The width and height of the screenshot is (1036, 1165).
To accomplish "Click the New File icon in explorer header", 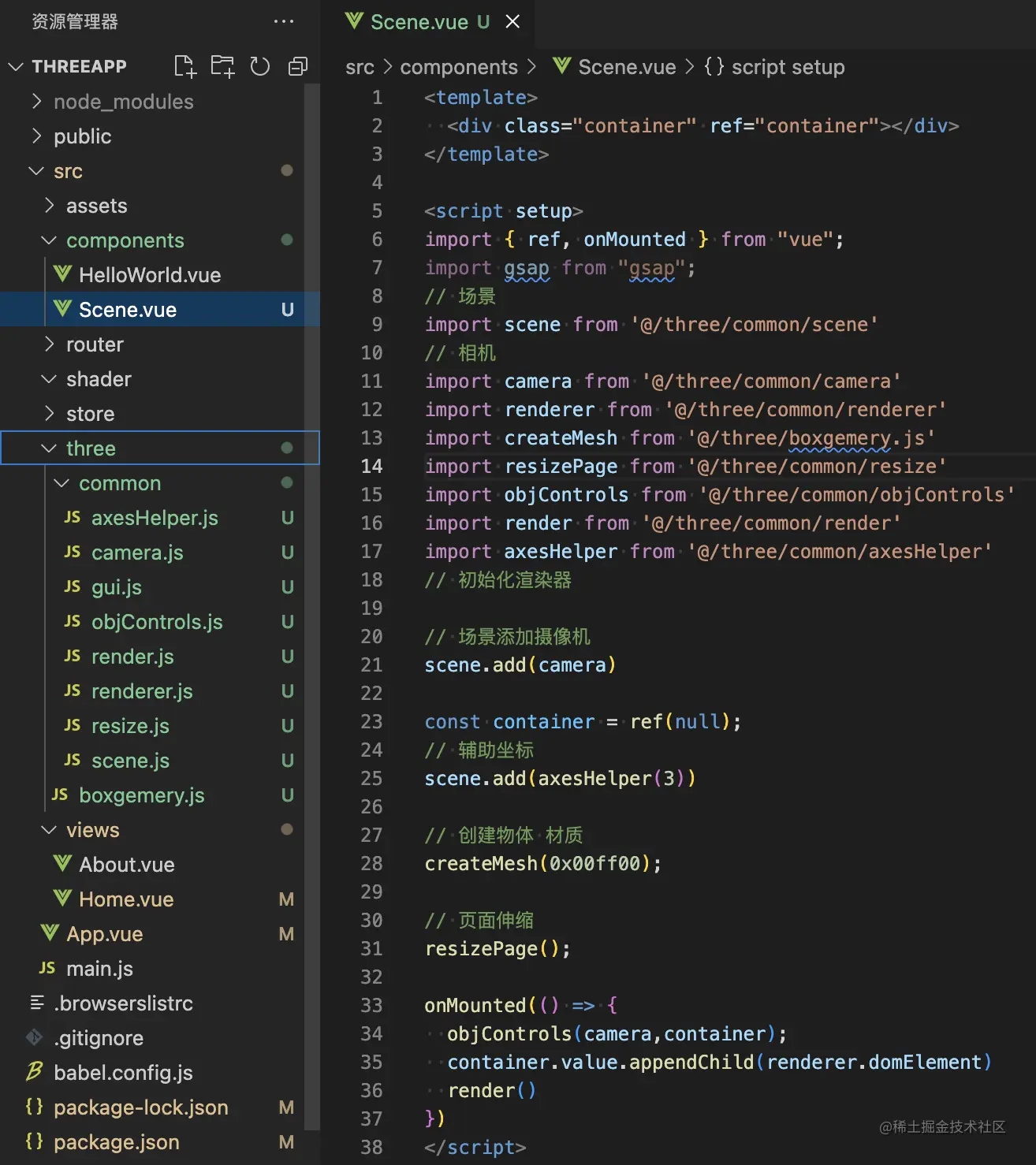I will 185,66.
